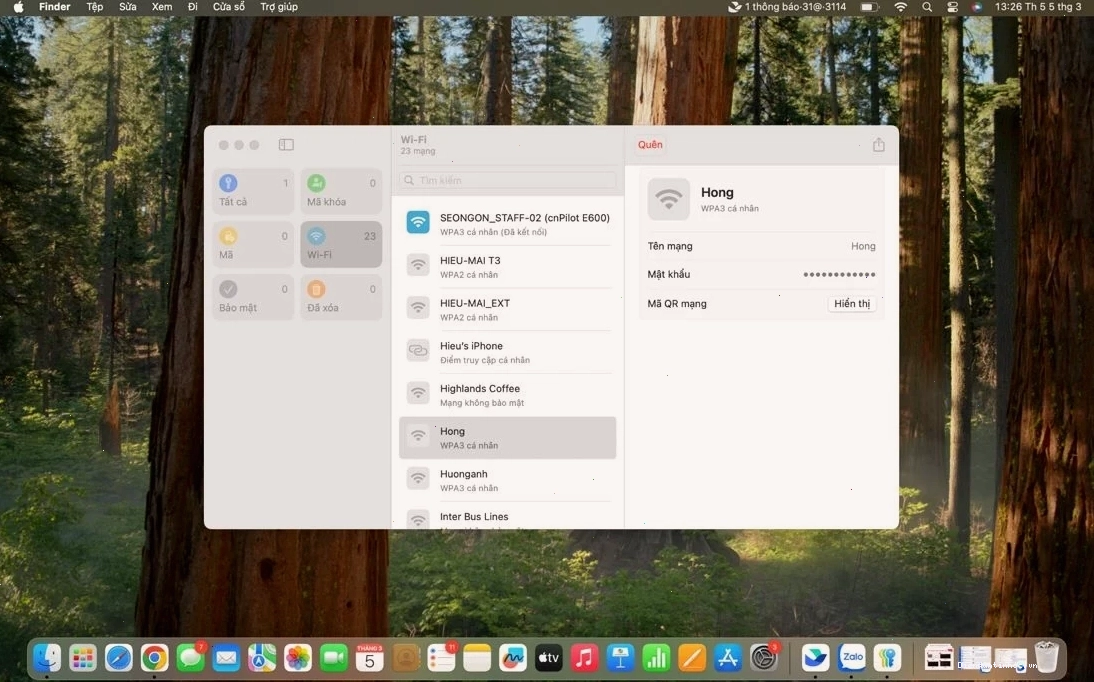This screenshot has width=1094, height=682.
Task: Open Calendar from the Dock
Action: tap(370, 658)
